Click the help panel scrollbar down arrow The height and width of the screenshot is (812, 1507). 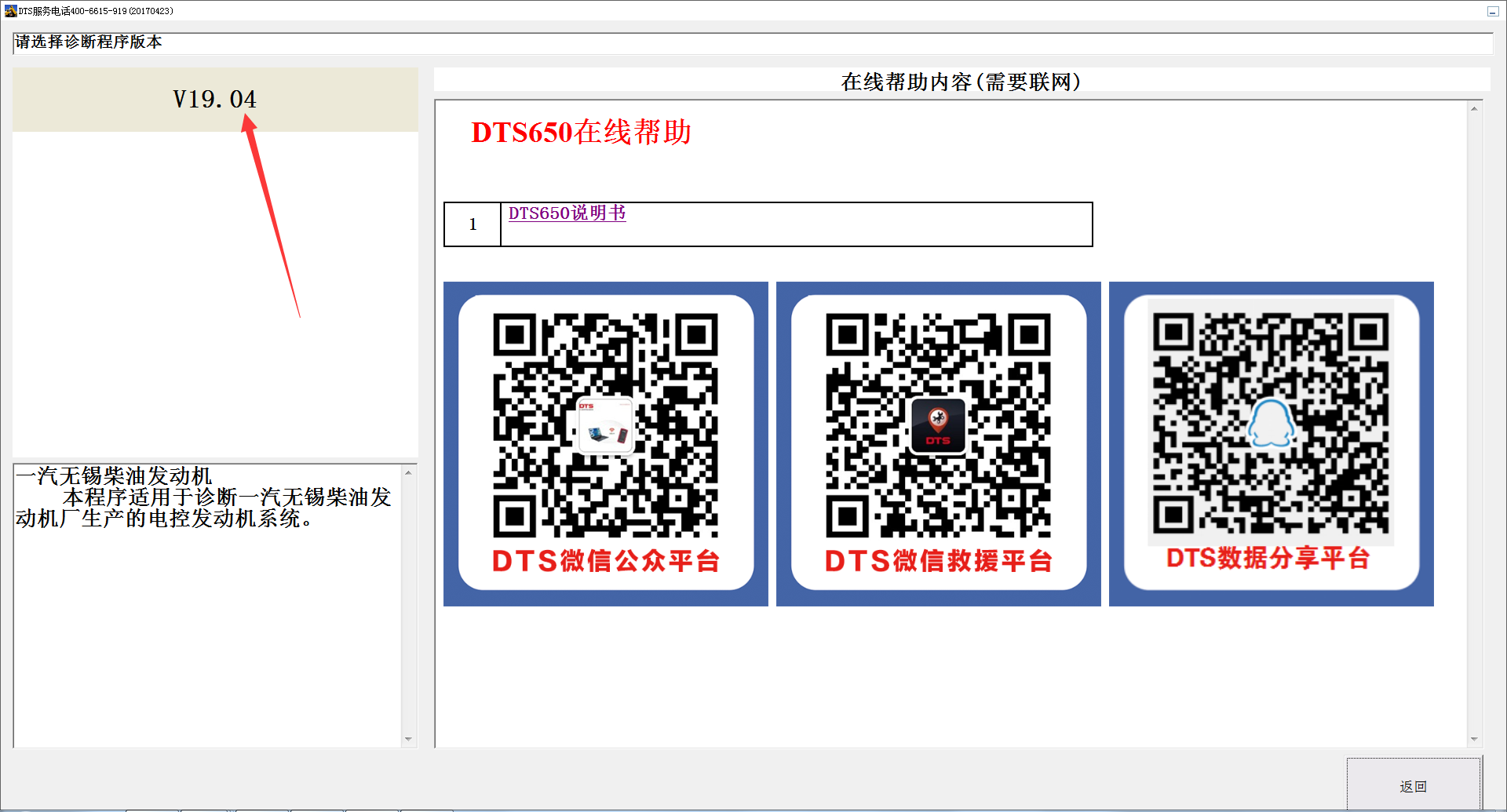coord(1474,739)
